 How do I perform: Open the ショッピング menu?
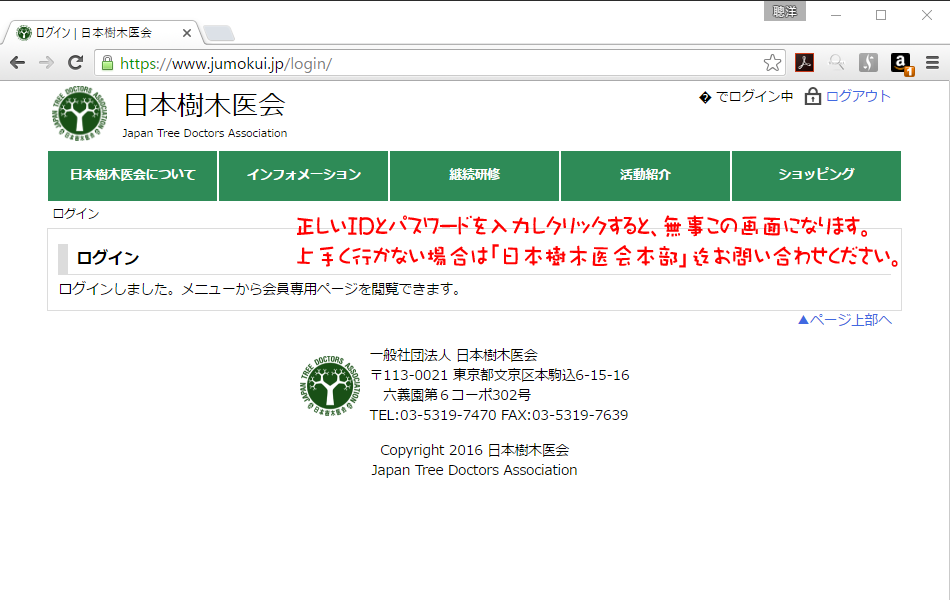click(x=816, y=175)
